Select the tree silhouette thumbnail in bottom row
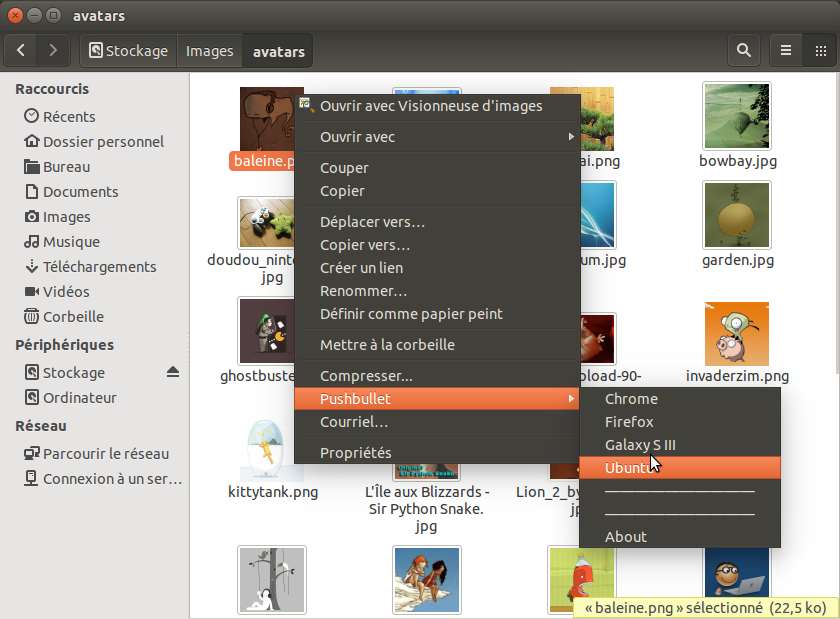Screen dimensions: 840x619 [272, 579]
